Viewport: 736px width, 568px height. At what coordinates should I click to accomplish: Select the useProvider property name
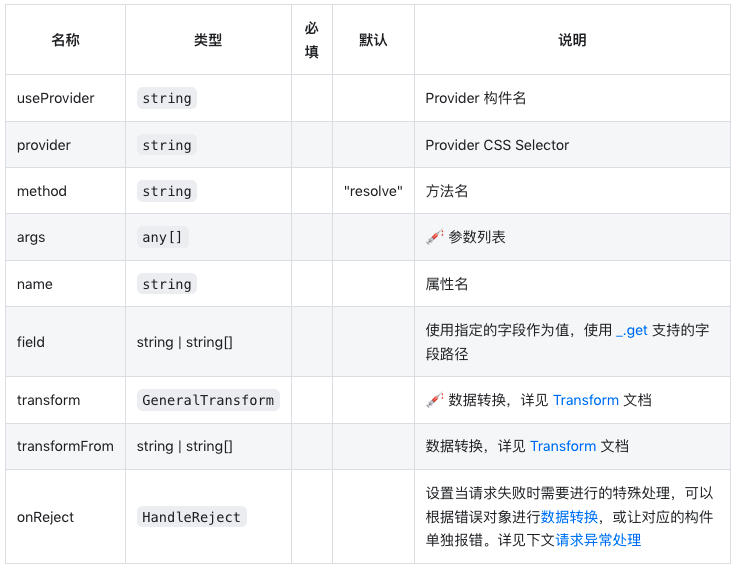point(55,98)
